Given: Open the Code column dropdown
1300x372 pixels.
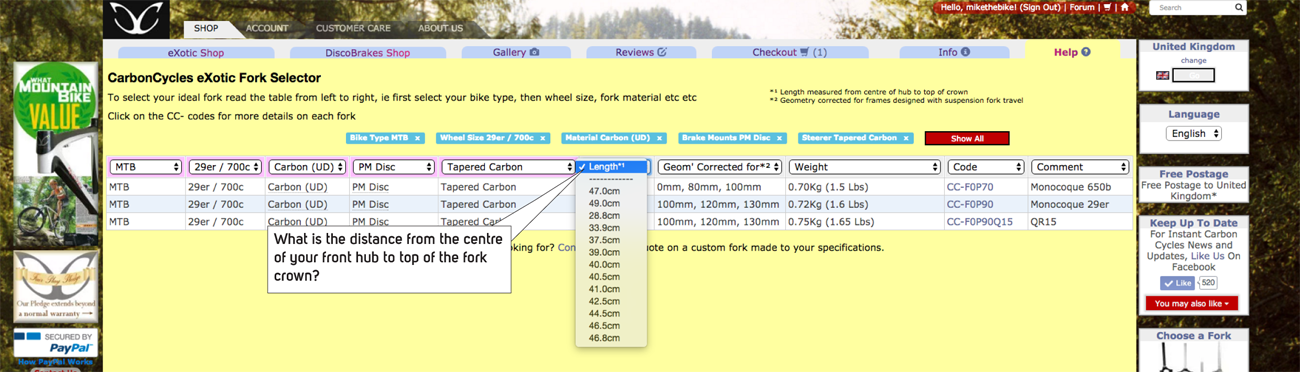Looking at the screenshot, I should point(986,167).
